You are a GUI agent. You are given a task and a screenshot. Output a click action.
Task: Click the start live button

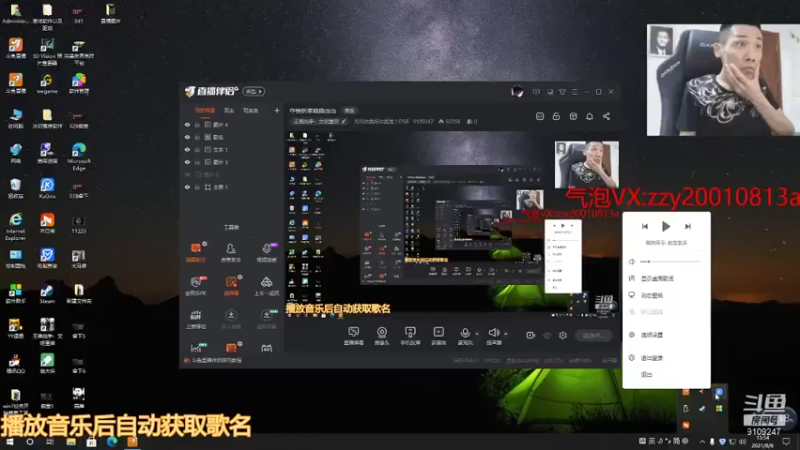pyautogui.click(x=594, y=335)
